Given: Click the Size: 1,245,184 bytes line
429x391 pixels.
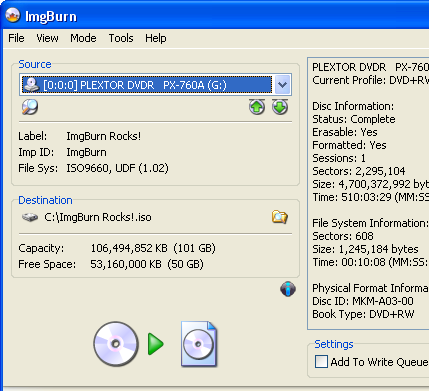Looking at the screenshot, I should click(365, 249).
